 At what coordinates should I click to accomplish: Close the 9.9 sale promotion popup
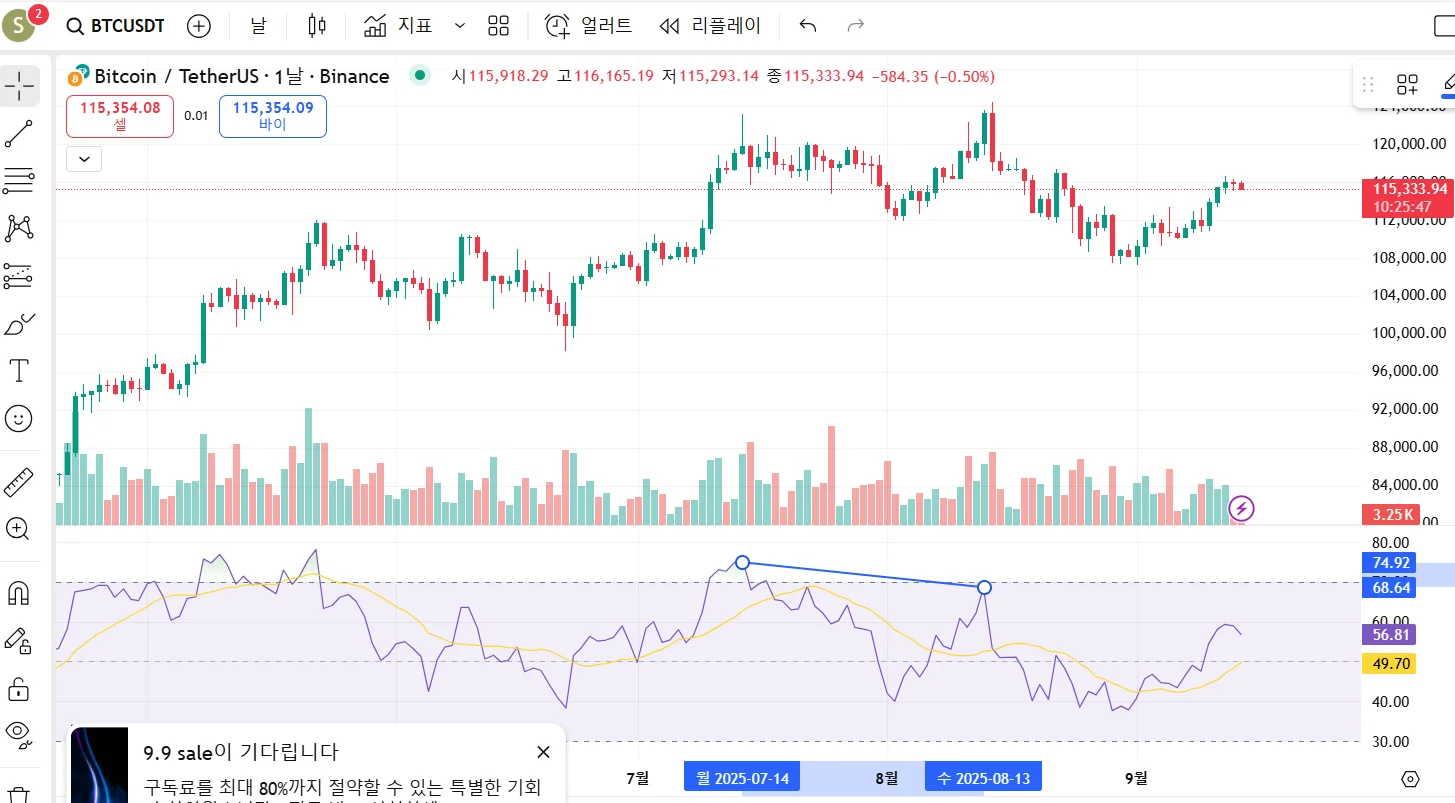pos(543,752)
